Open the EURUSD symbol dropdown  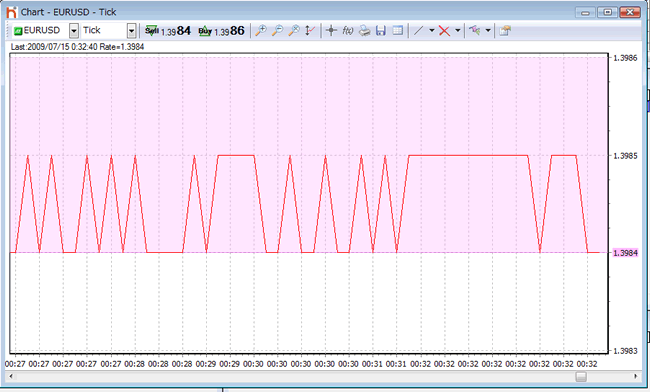point(74,31)
